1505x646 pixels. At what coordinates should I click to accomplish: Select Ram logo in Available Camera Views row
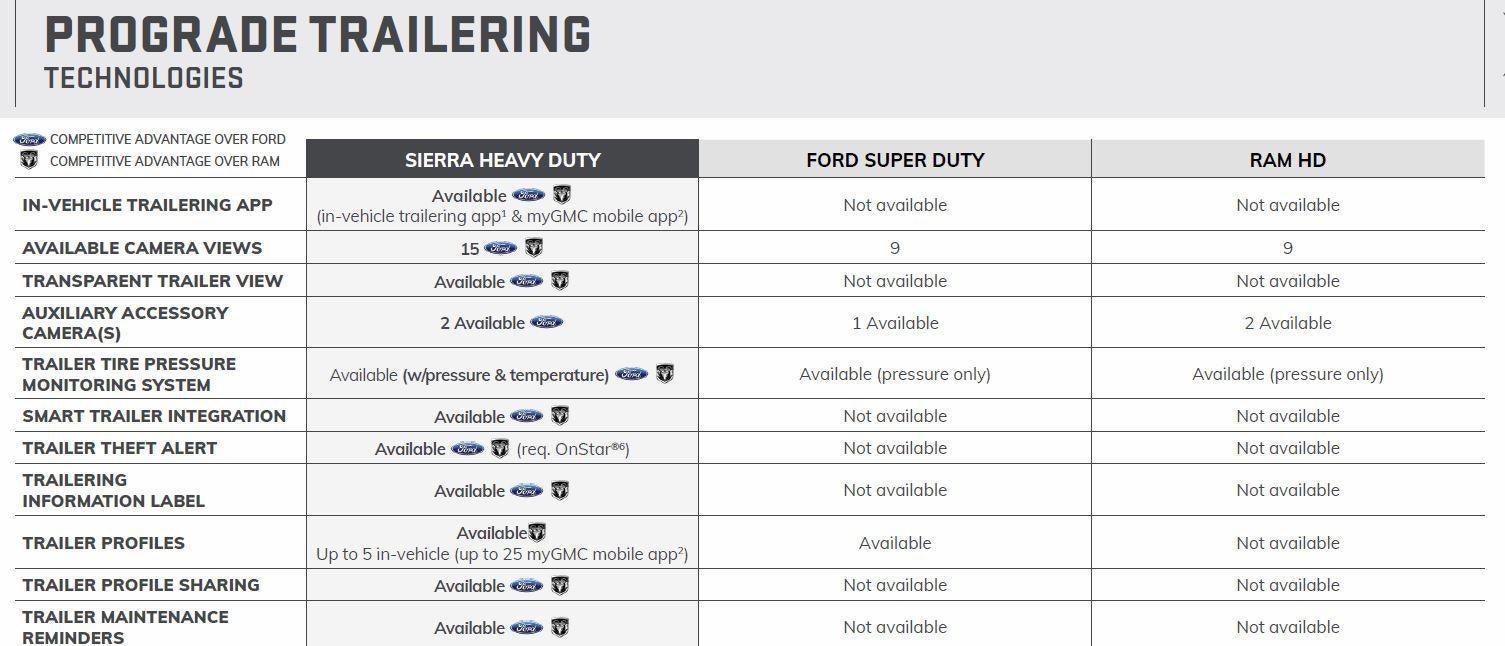[534, 247]
